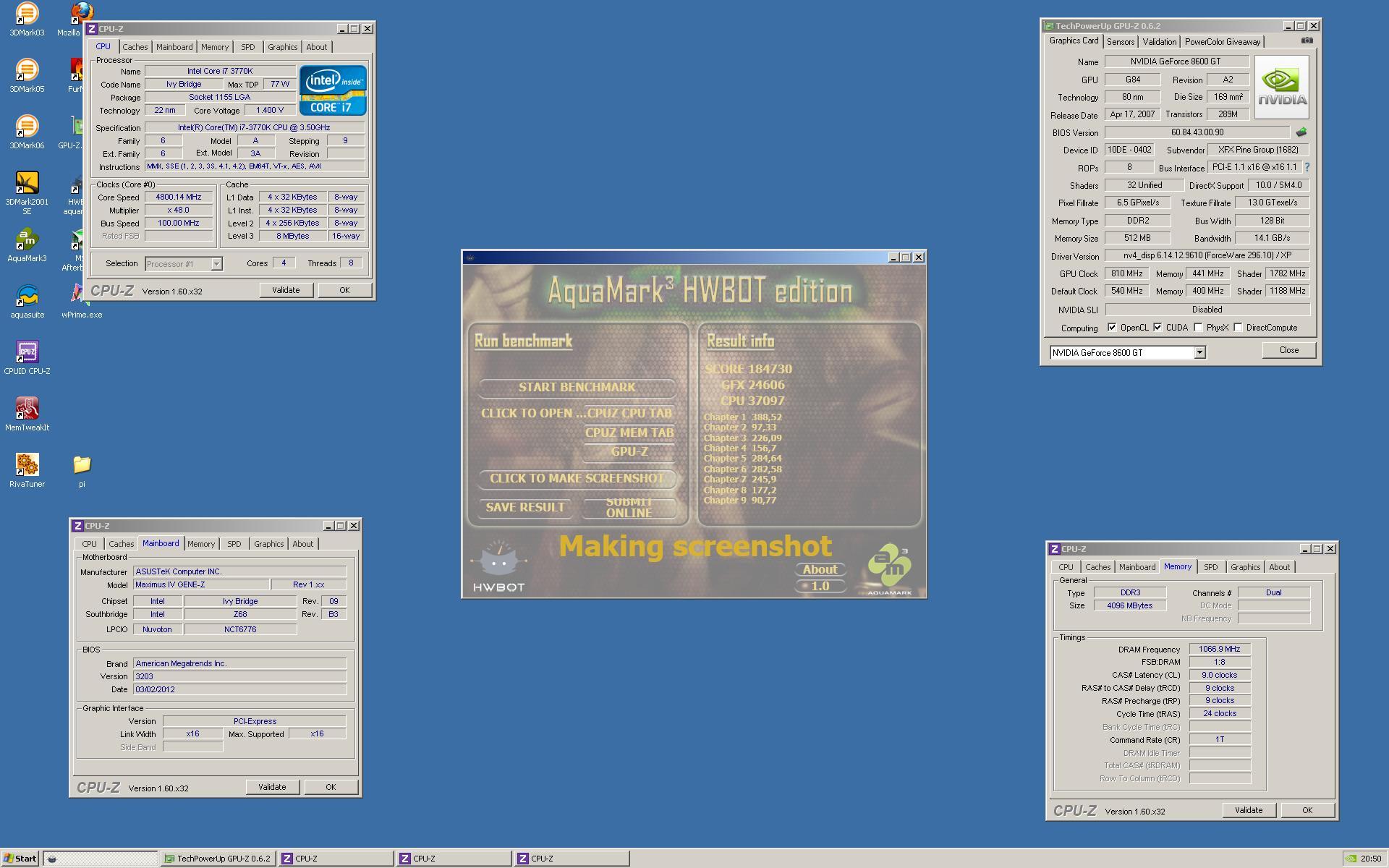Click OK in the CPU-Z Mainboard window
This screenshot has width=1389, height=868.
point(331,787)
